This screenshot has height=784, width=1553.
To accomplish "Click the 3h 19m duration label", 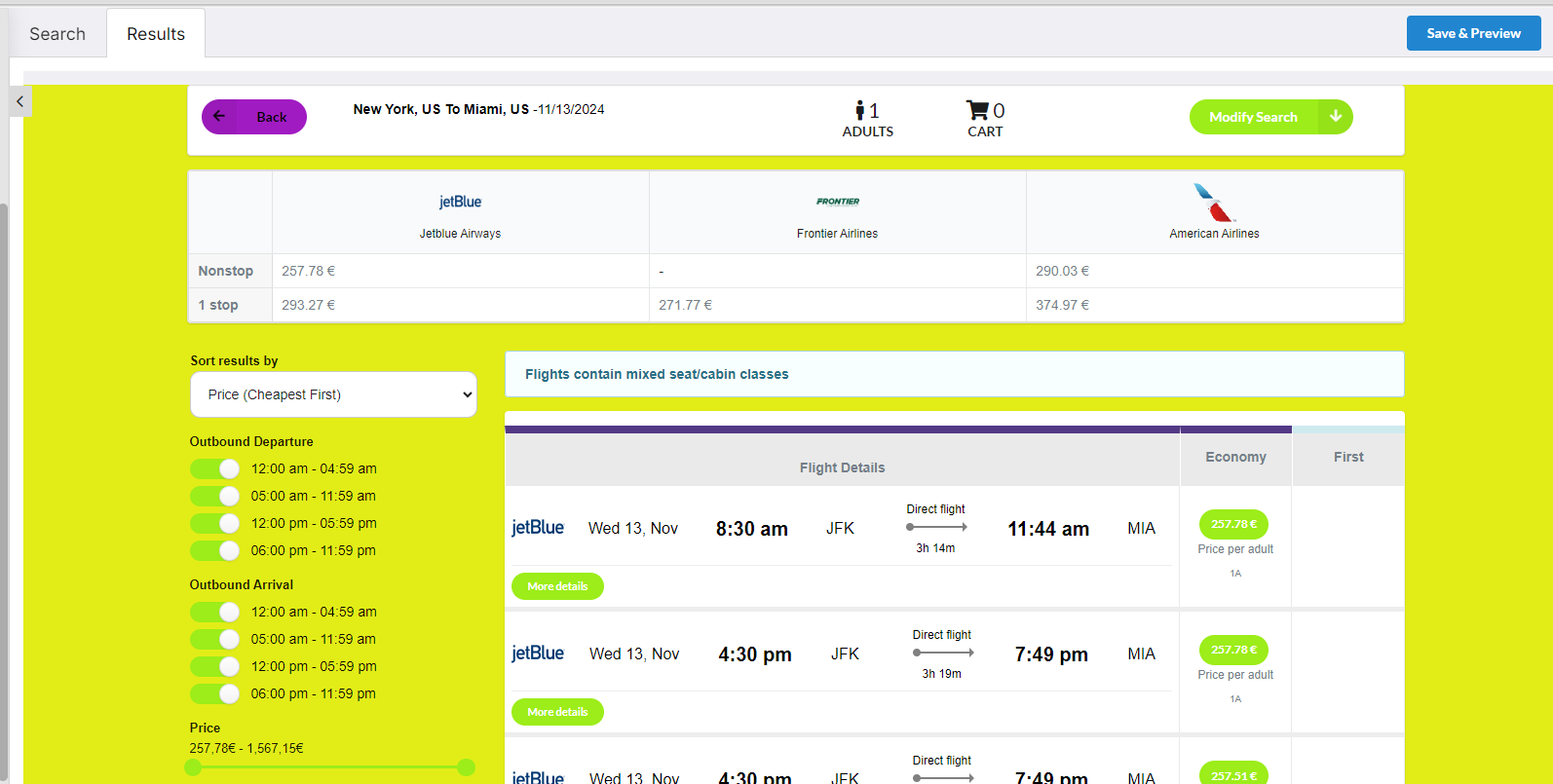I will tap(941, 674).
